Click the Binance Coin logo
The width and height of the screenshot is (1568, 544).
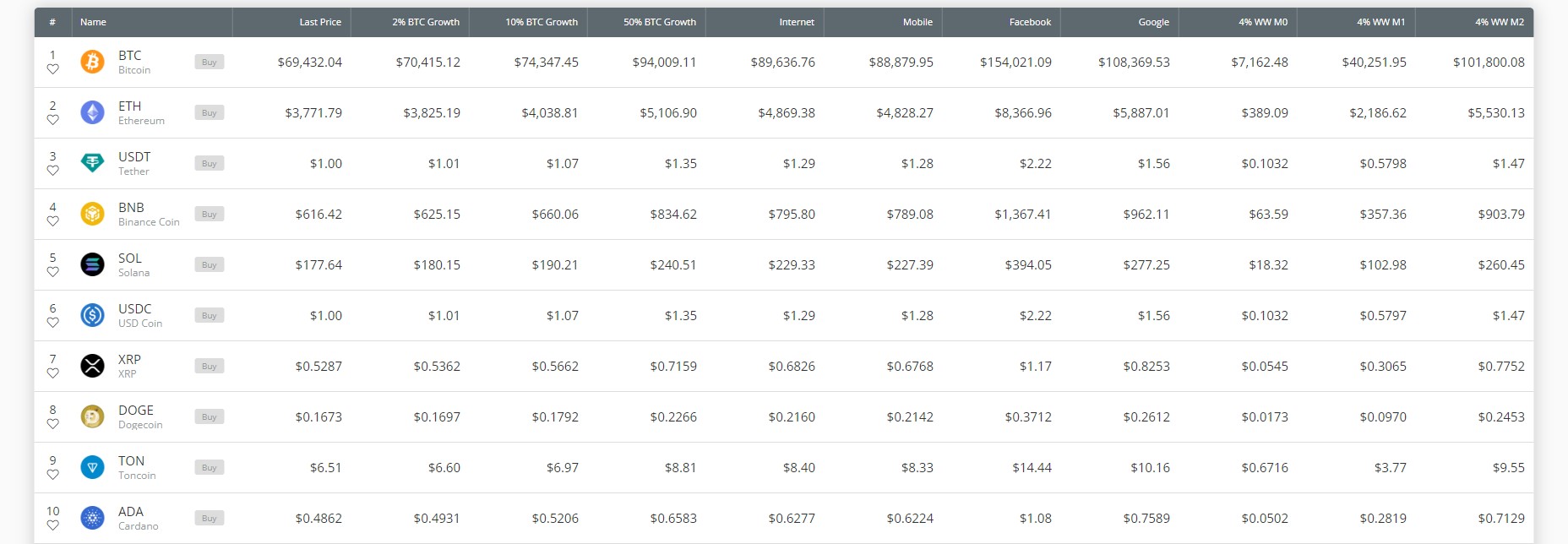click(x=92, y=214)
